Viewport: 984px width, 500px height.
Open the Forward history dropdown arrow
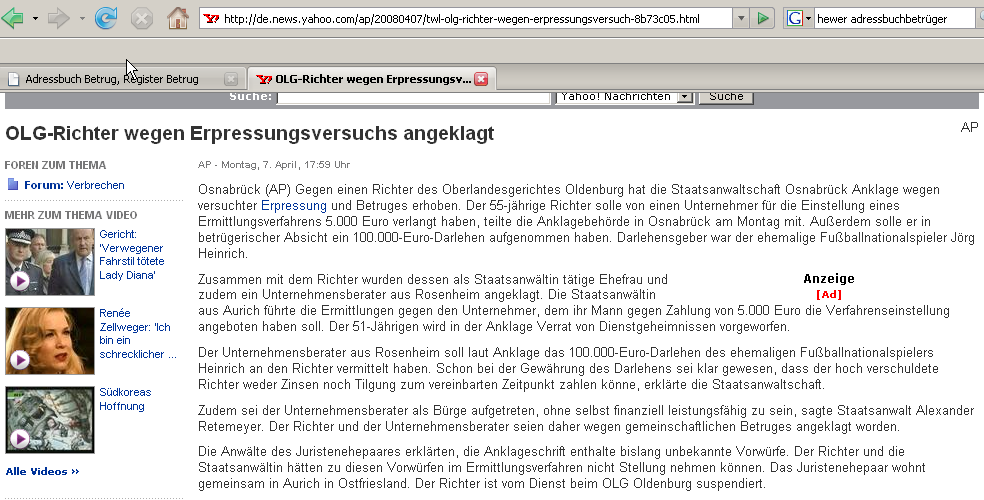(x=82, y=19)
